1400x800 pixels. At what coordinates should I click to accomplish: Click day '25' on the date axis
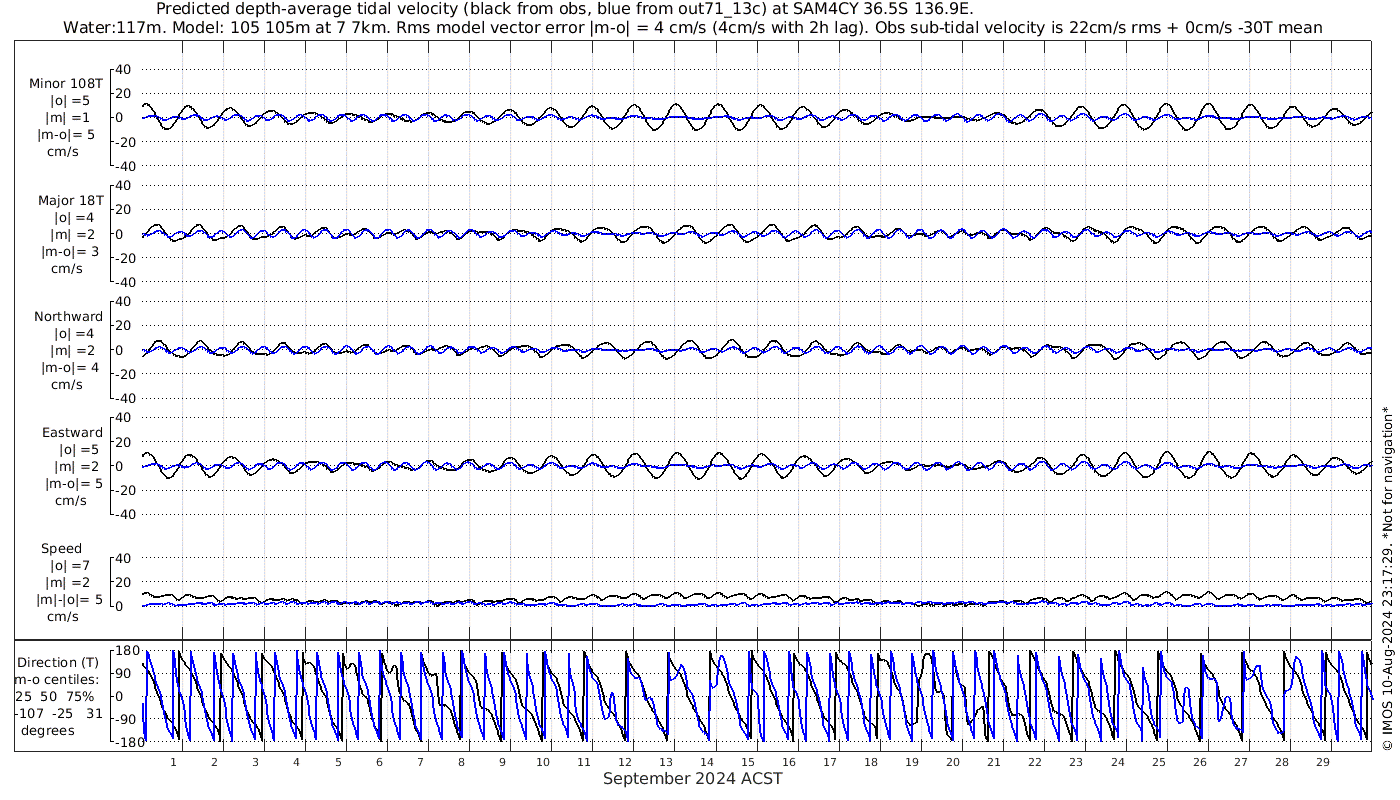click(x=1158, y=762)
